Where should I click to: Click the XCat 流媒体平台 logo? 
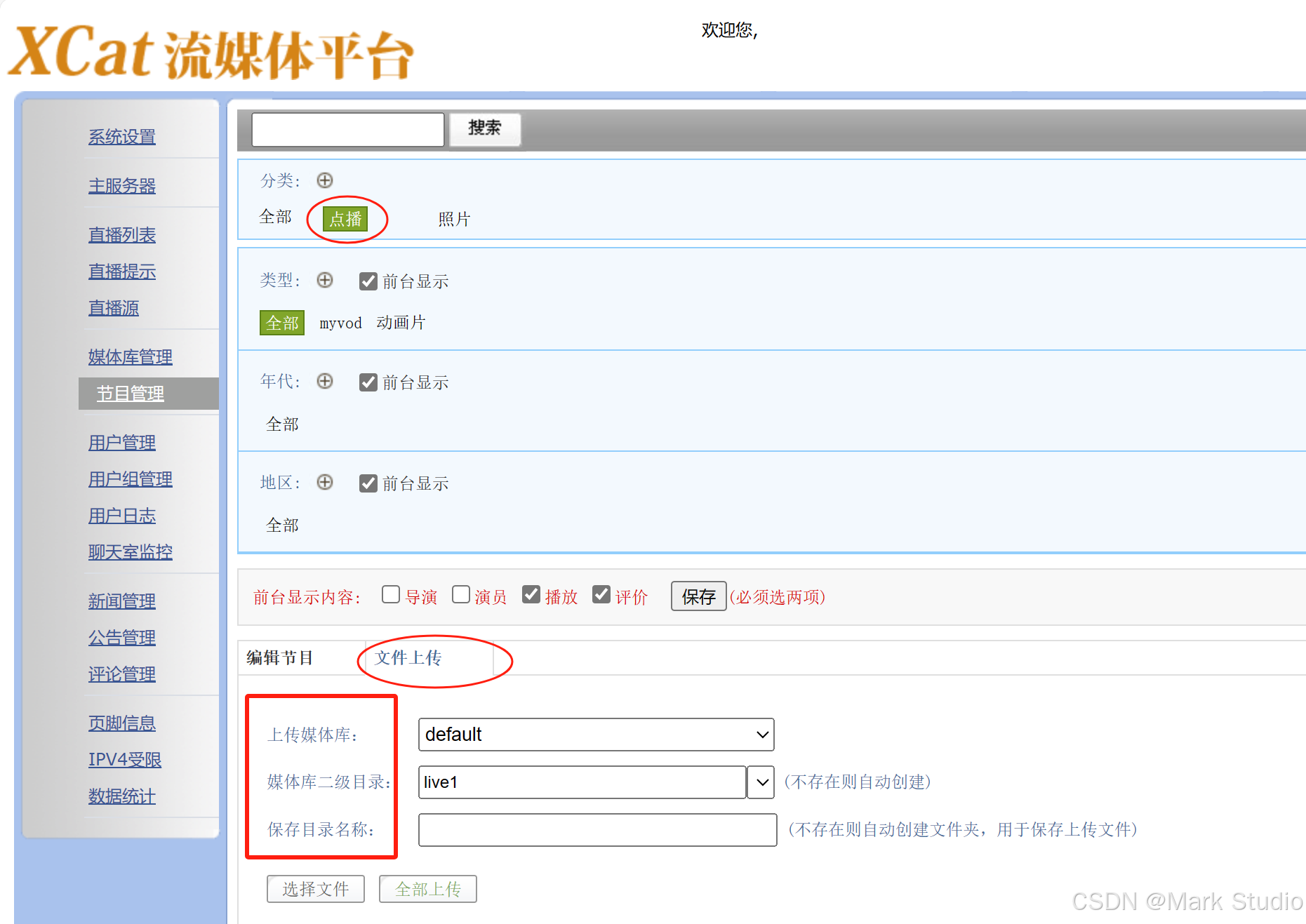pyautogui.click(x=212, y=53)
